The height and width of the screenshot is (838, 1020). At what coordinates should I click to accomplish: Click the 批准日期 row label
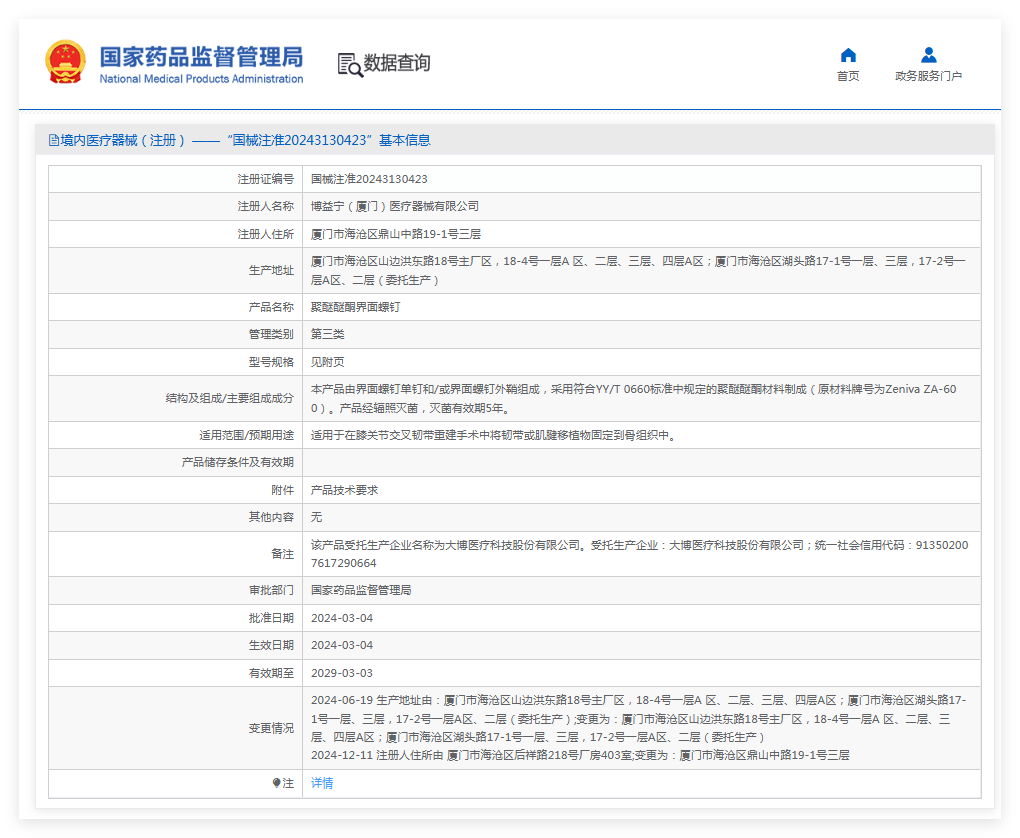(271, 618)
